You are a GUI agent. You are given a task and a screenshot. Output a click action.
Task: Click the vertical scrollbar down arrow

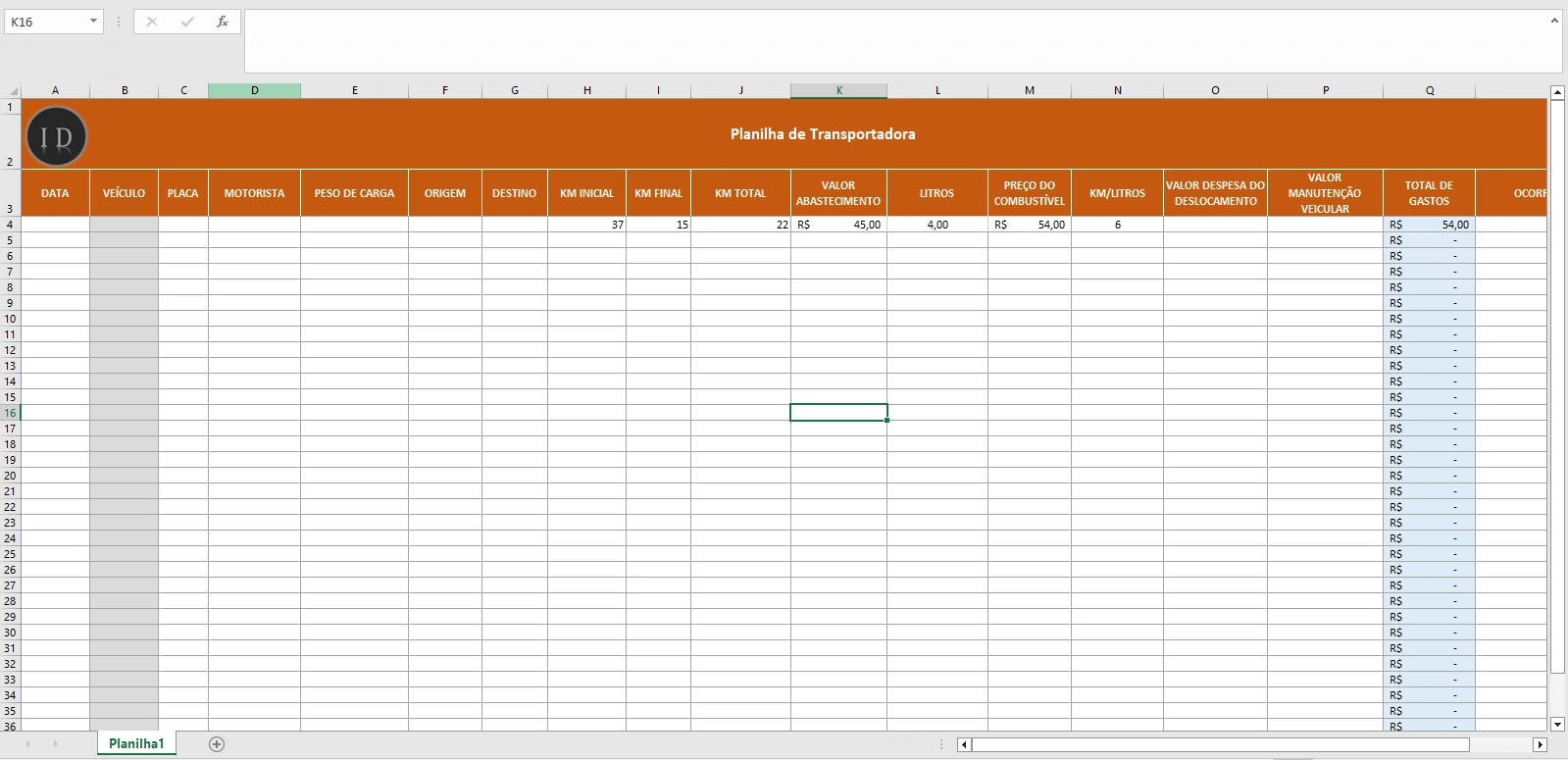tap(1557, 725)
